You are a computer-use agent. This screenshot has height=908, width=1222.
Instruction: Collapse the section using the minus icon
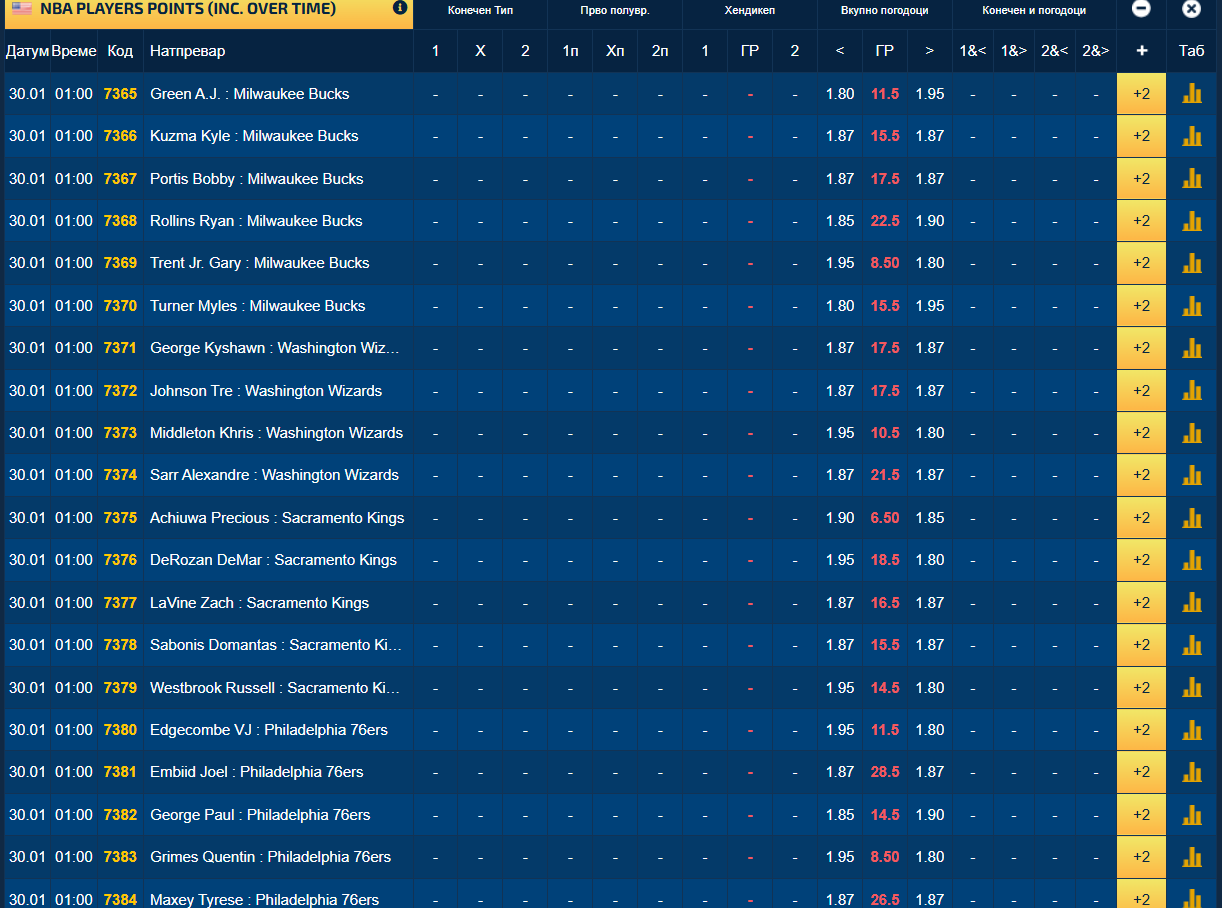(x=1141, y=9)
